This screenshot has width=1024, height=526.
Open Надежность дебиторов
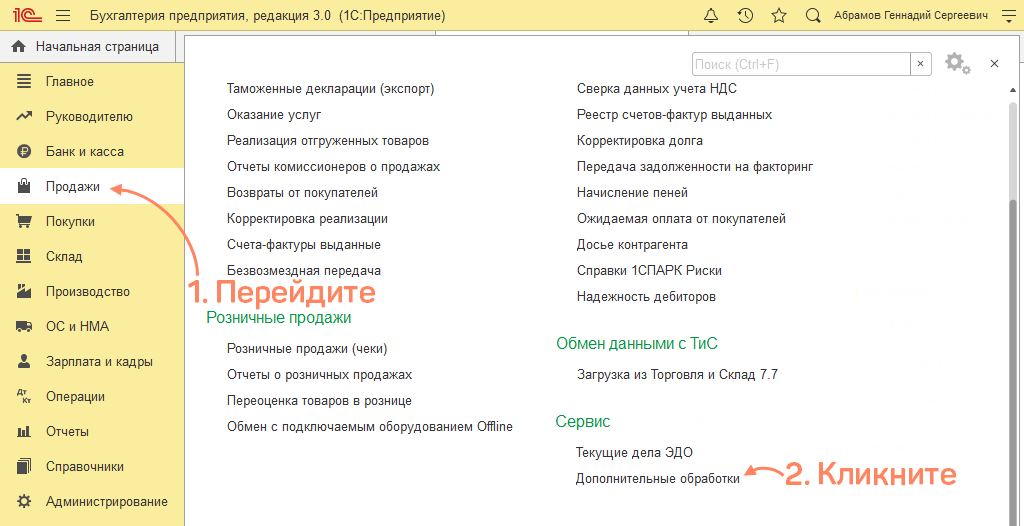point(647,297)
